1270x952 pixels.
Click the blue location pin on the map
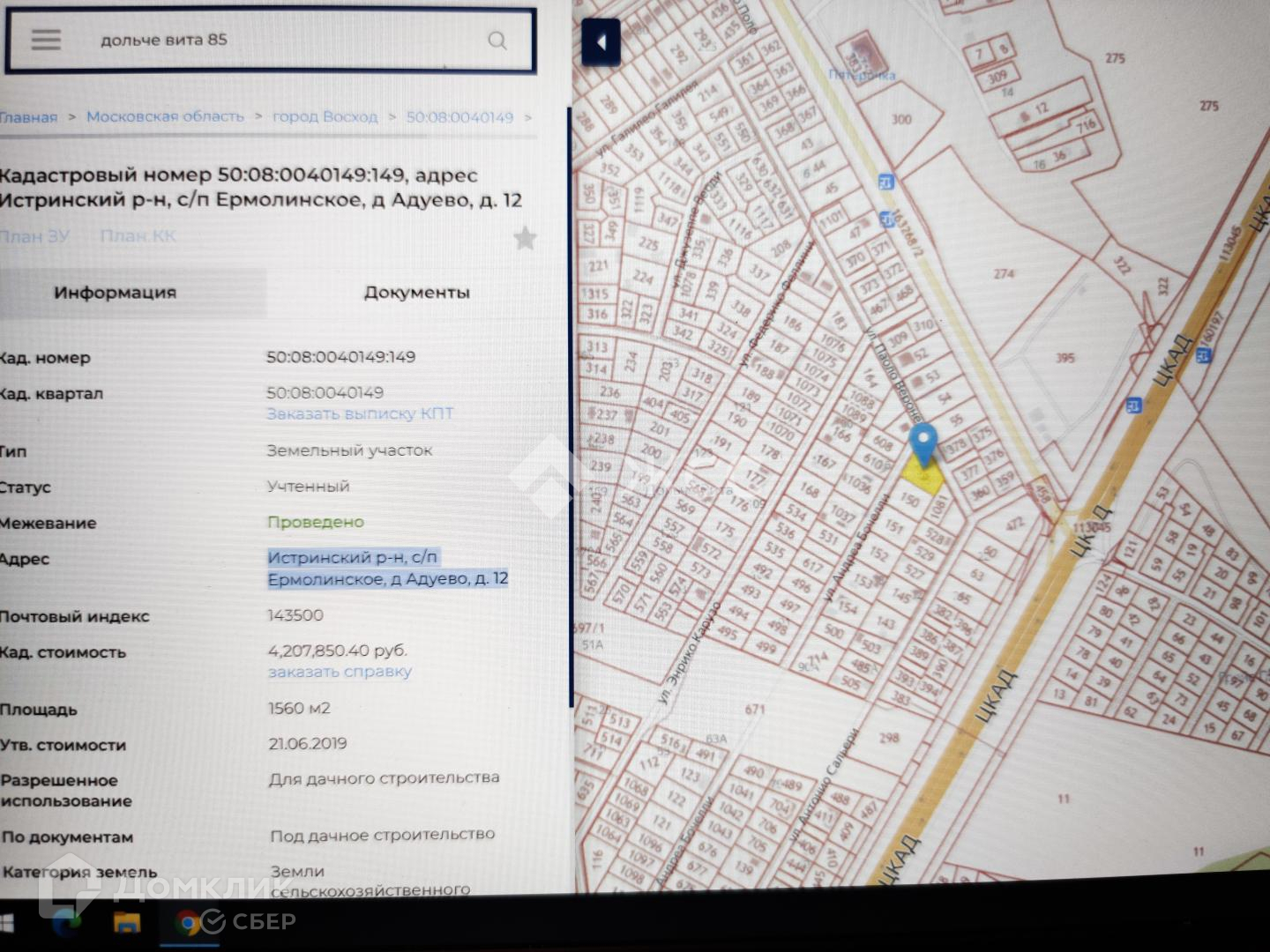pos(923,444)
